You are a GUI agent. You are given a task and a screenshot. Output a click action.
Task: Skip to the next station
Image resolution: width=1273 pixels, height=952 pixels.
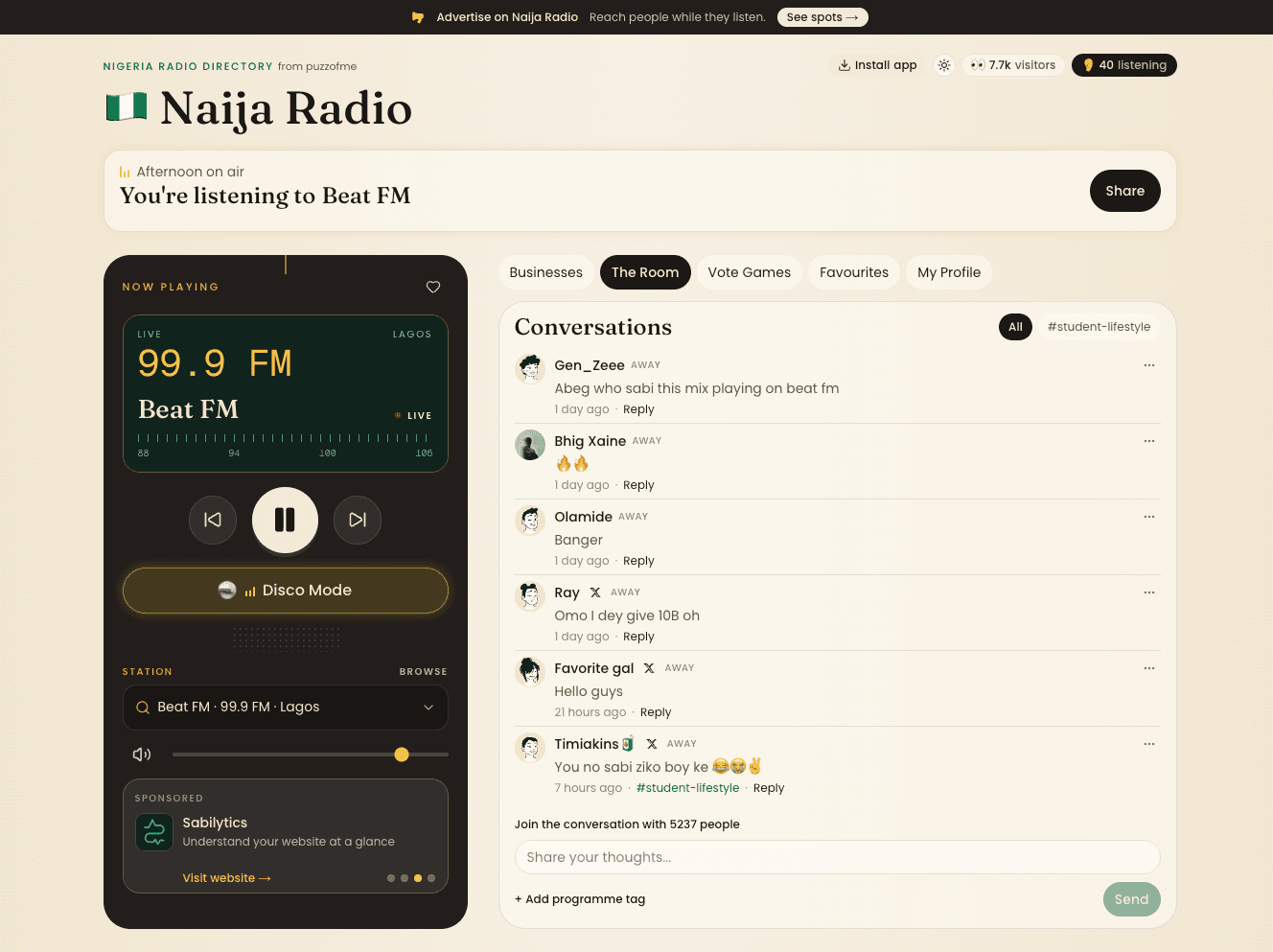(x=358, y=520)
